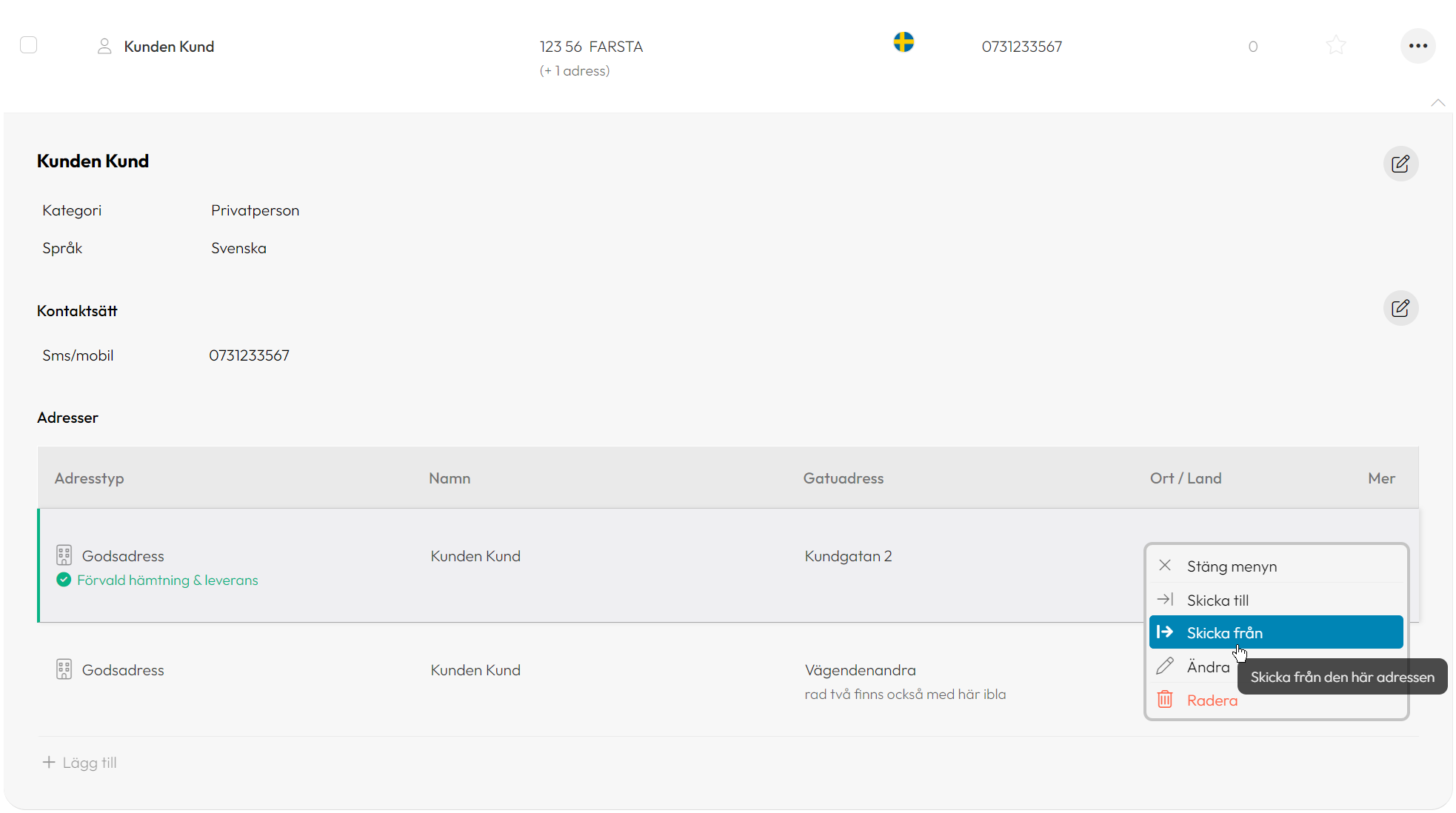The height and width of the screenshot is (813, 1456).
Task: Click the Privatperson category value
Action: pos(255,210)
